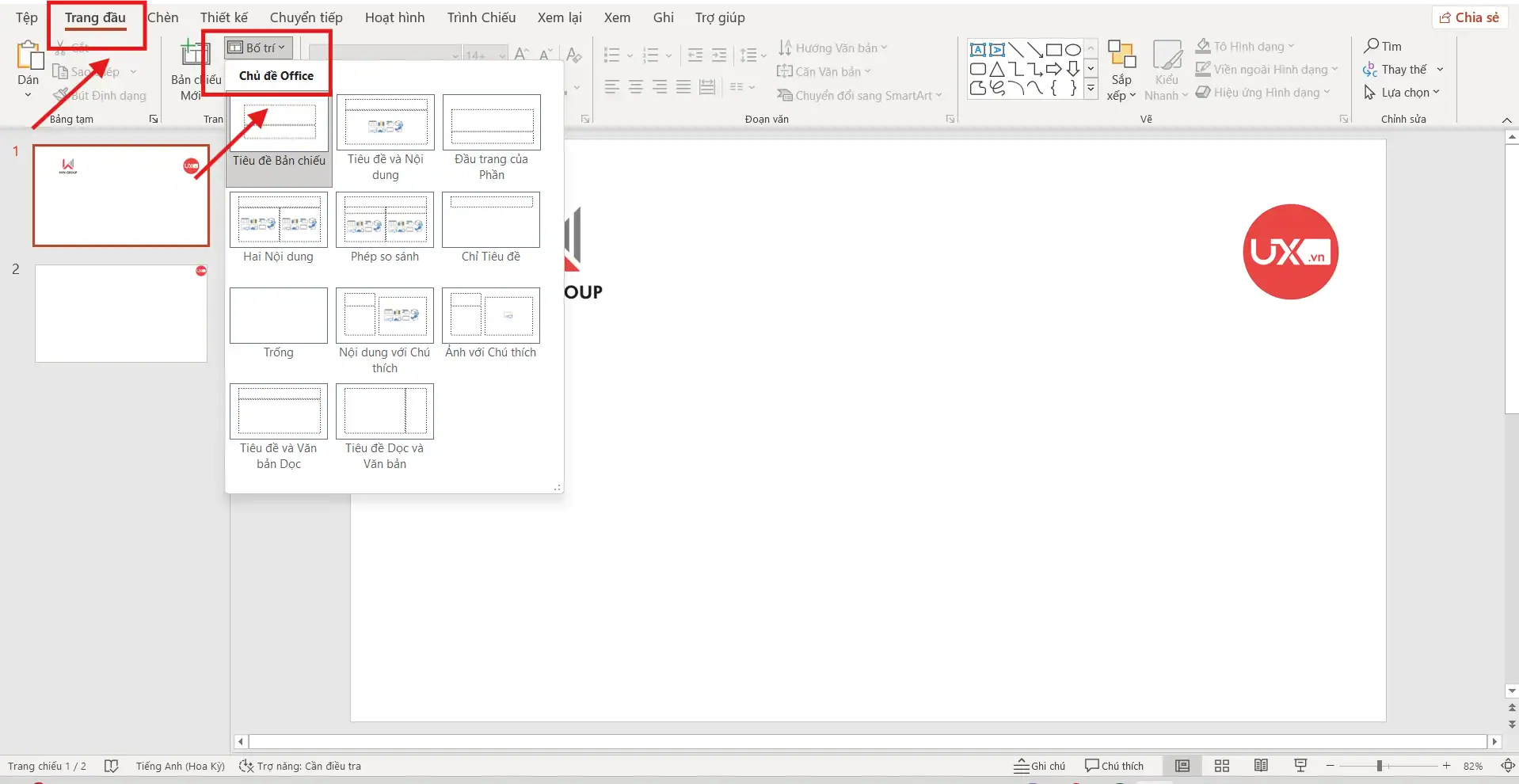Click the Chuyển đổi sang SmartArt icon
1519x784 pixels.
point(784,95)
